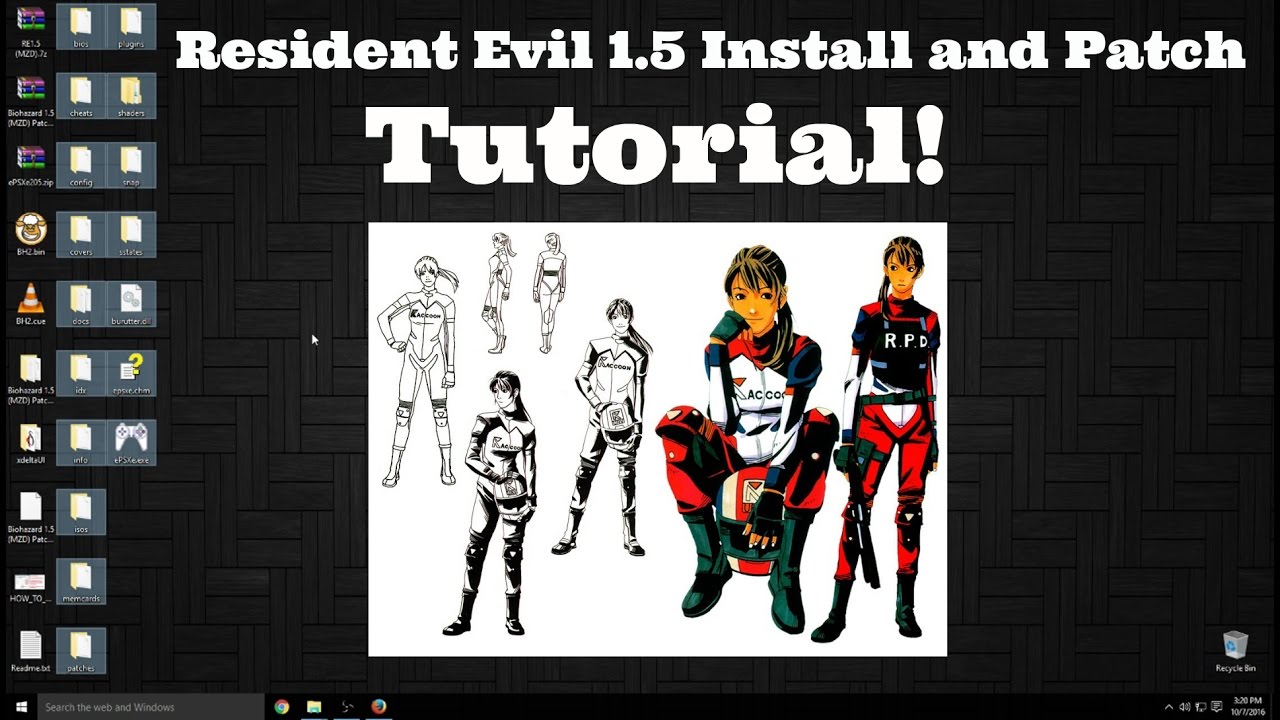Select the plugins folder
The width and height of the screenshot is (1280, 720).
point(131,27)
